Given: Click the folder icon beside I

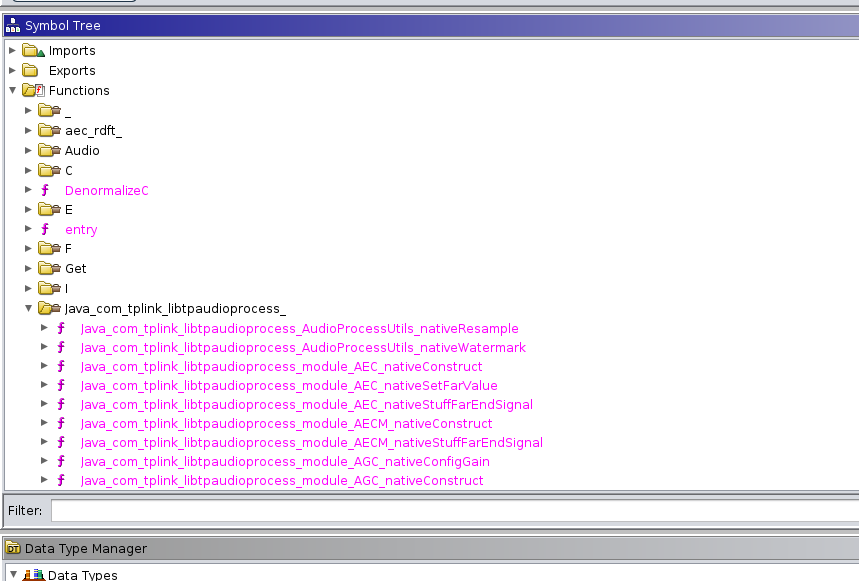Looking at the screenshot, I should (49, 288).
